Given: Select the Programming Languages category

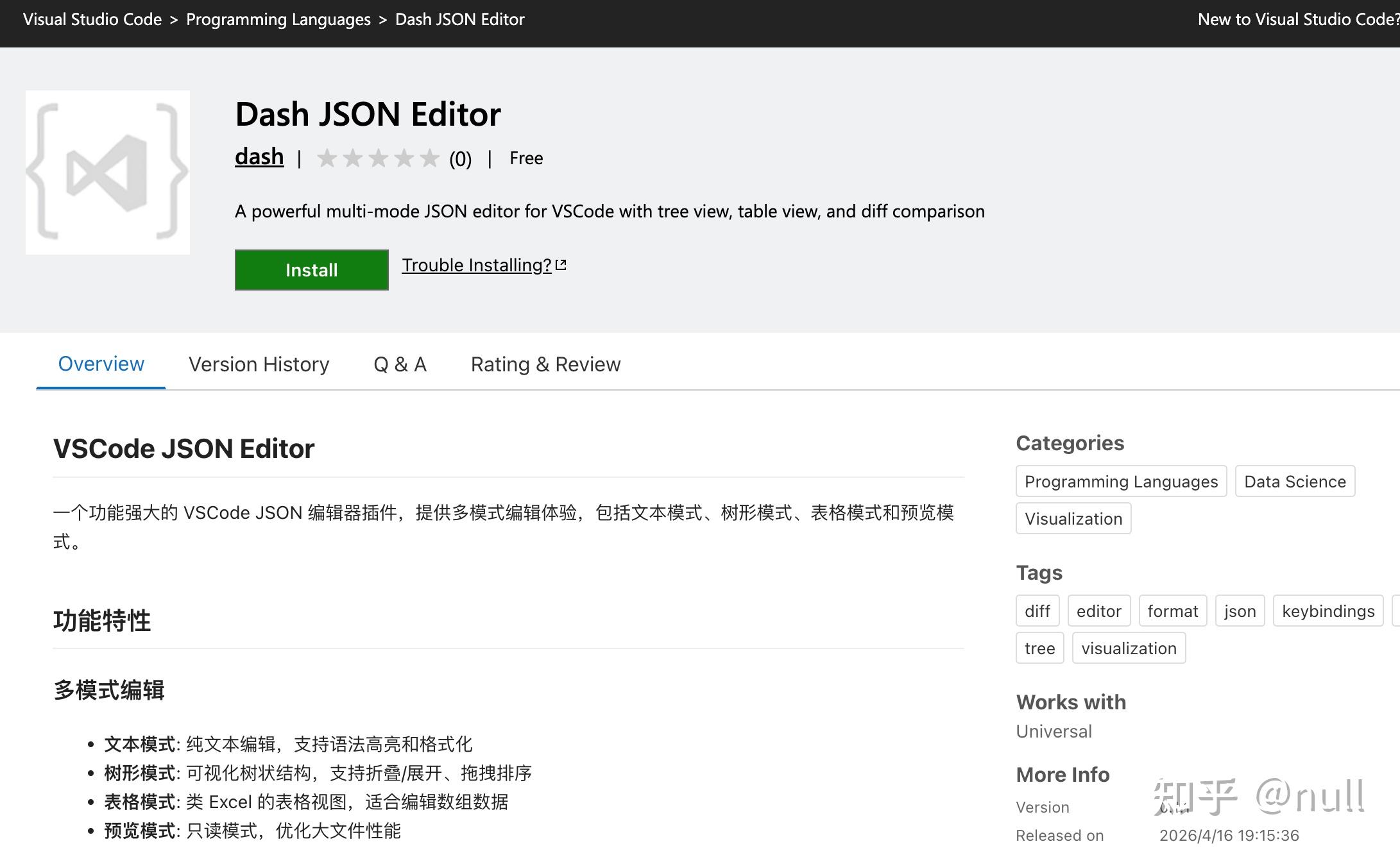Looking at the screenshot, I should pos(1122,482).
